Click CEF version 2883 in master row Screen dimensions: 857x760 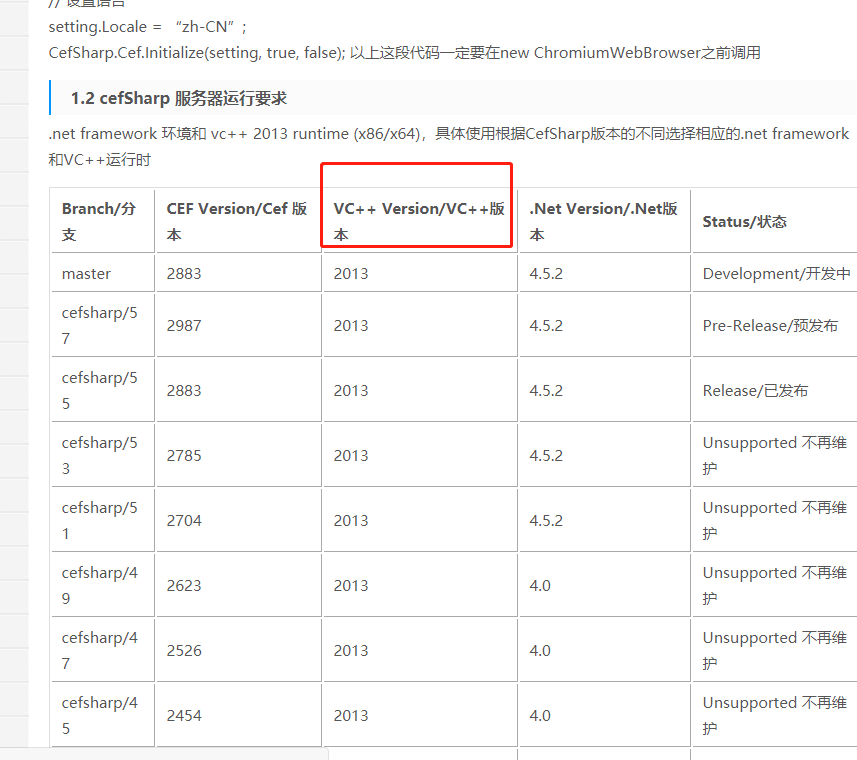[238, 273]
